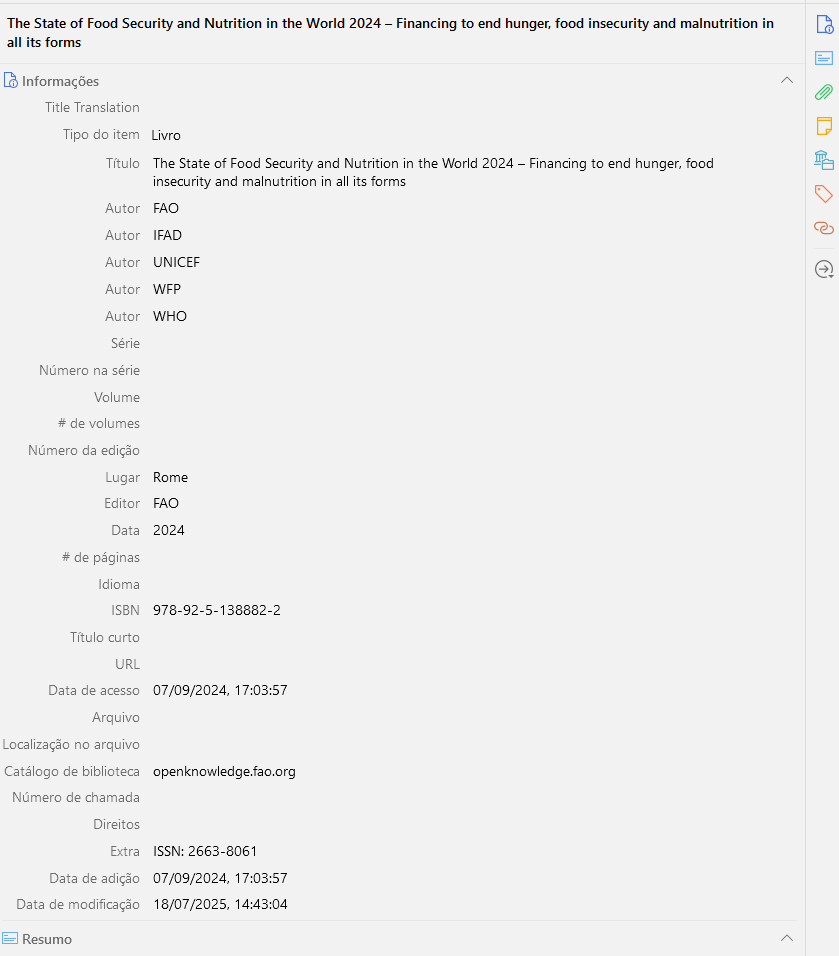This screenshot has height=956, width=839.
Task: Click the Tipo do item label
Action: coord(101,134)
